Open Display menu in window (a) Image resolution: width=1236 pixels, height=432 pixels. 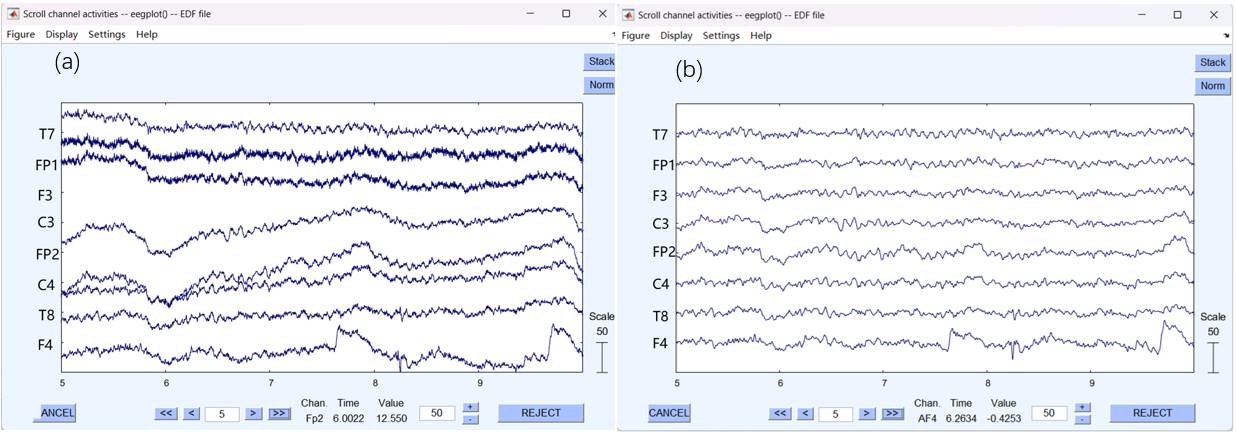click(x=61, y=34)
